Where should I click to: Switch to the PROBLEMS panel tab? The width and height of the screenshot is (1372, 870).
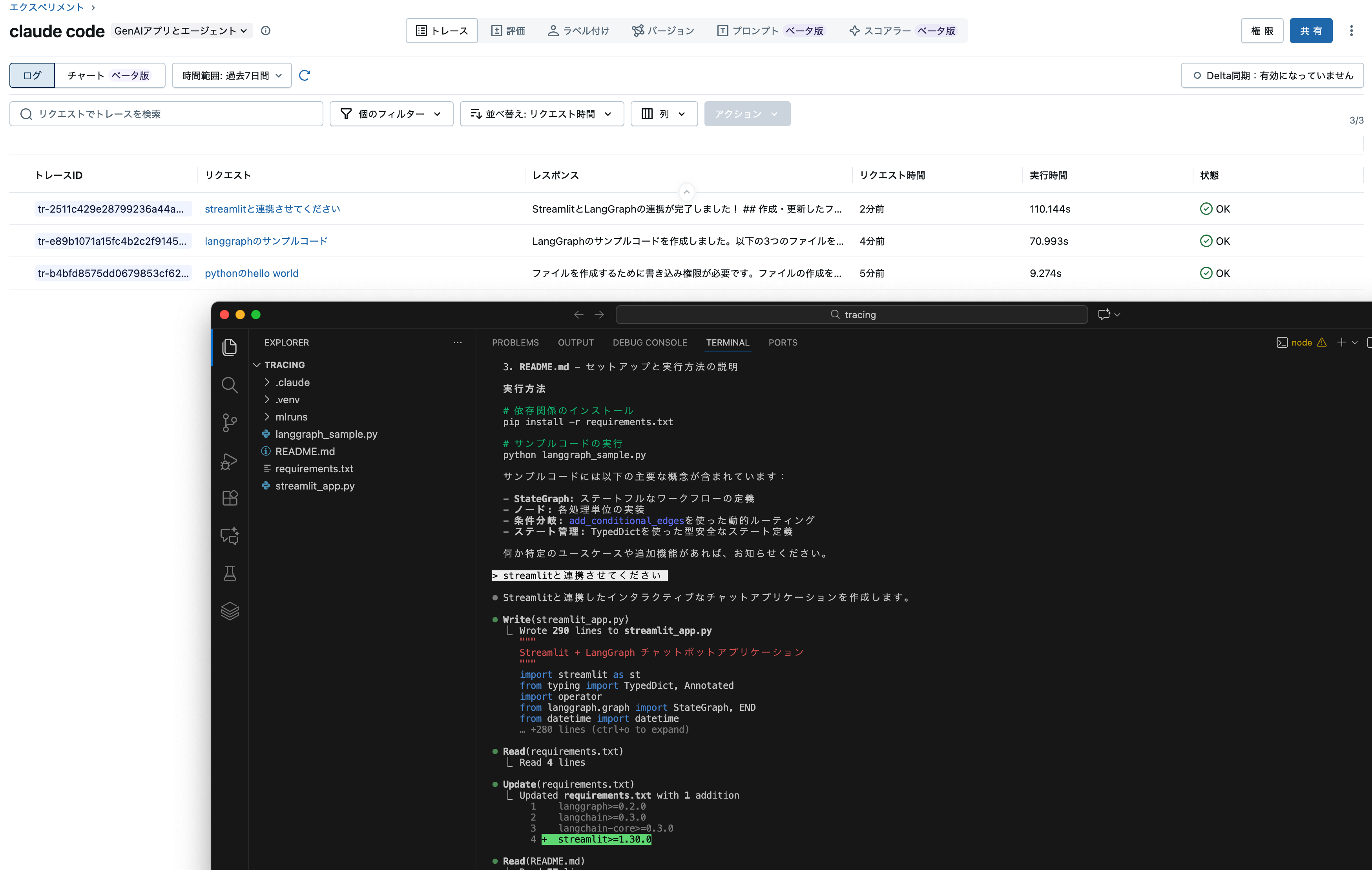[515, 342]
